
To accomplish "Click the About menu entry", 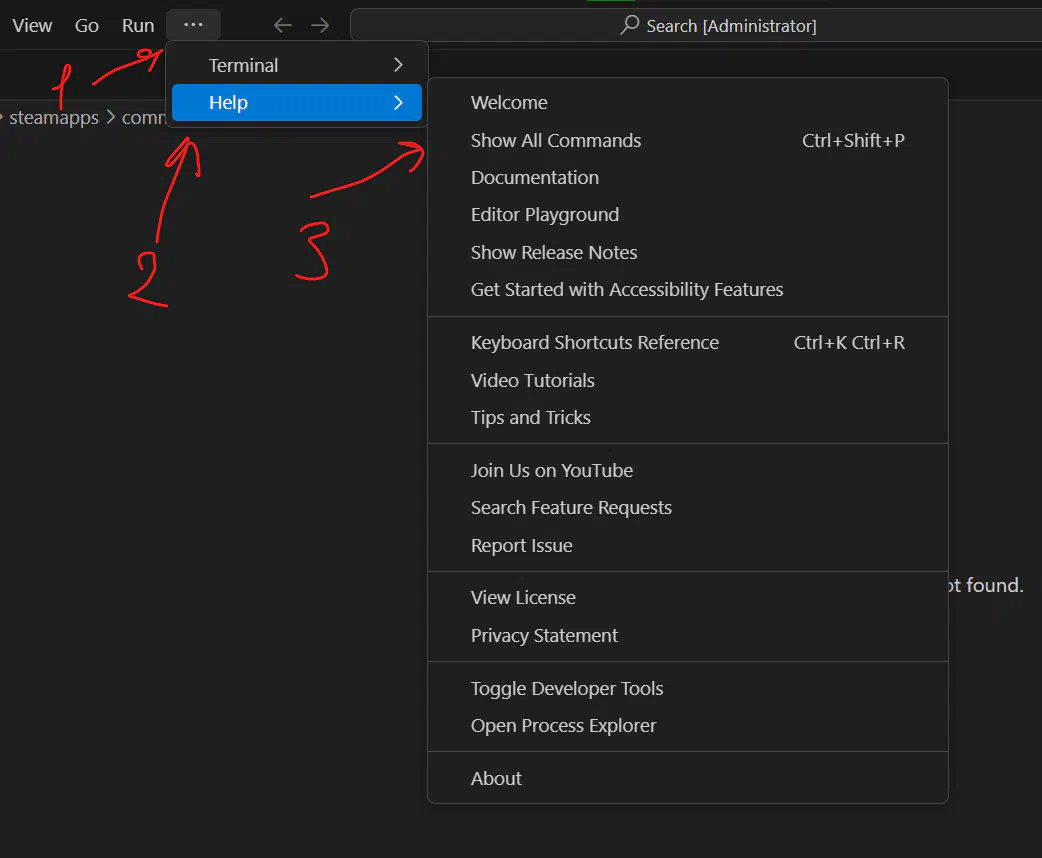I will tap(496, 779).
